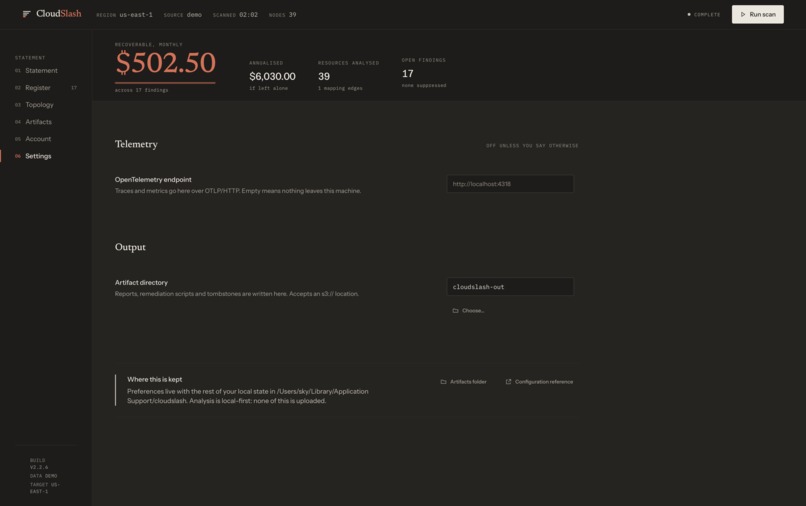Screen dimensions: 806x506
Task: Click the annualised $6,030.00 value
Action: [x=272, y=77]
